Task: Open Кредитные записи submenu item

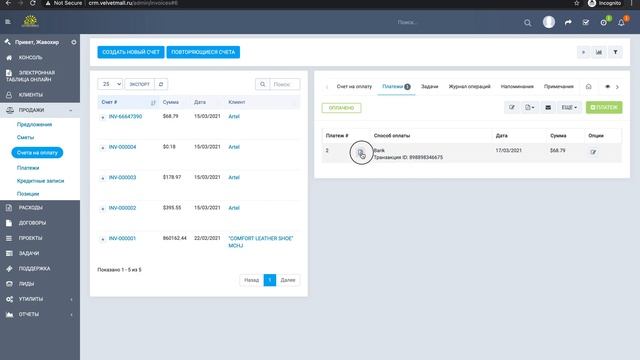Action: point(40,181)
